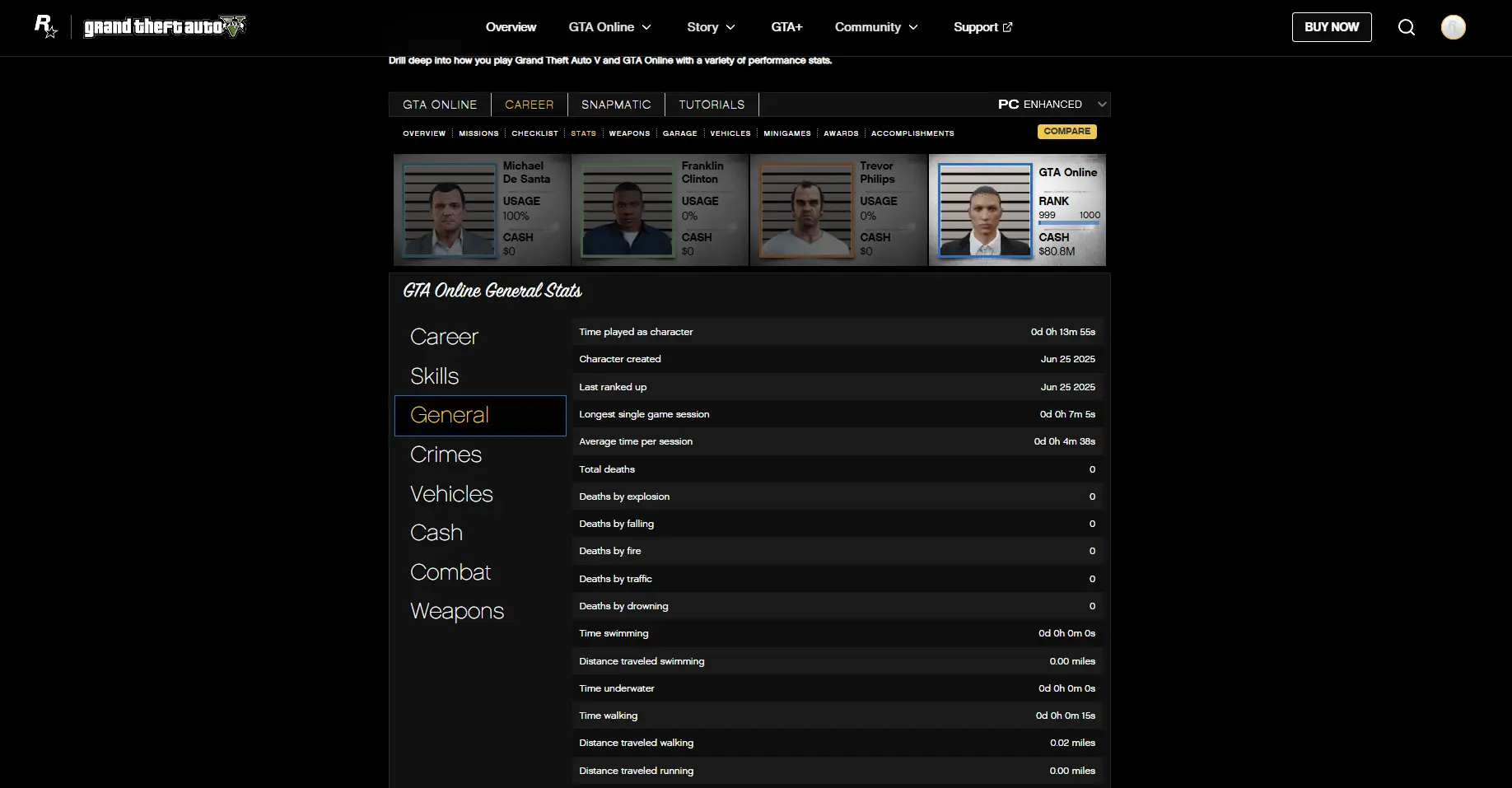1512x788 pixels.
Task: Open the Weapons sub-navigation link
Action: pyautogui.click(x=629, y=133)
